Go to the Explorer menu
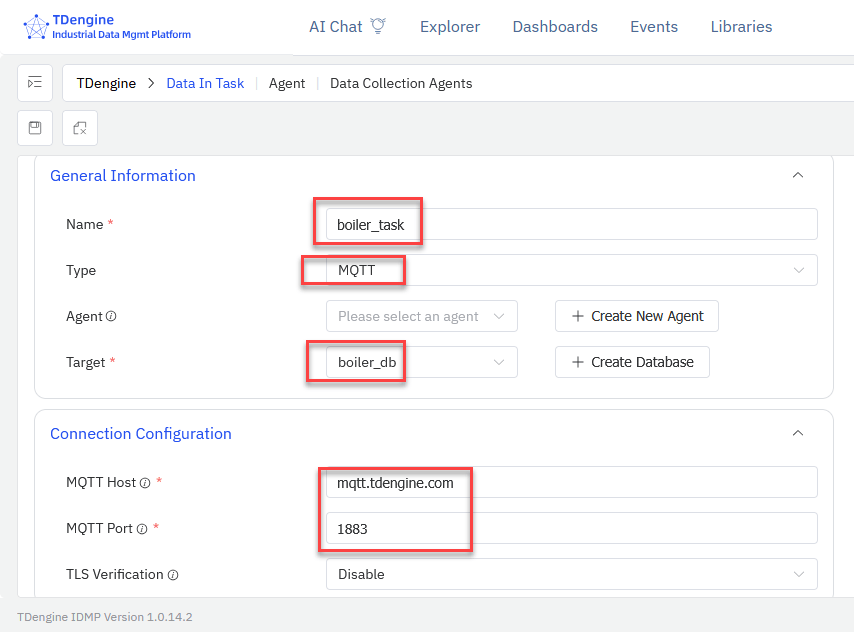The height and width of the screenshot is (632, 854). tap(449, 27)
